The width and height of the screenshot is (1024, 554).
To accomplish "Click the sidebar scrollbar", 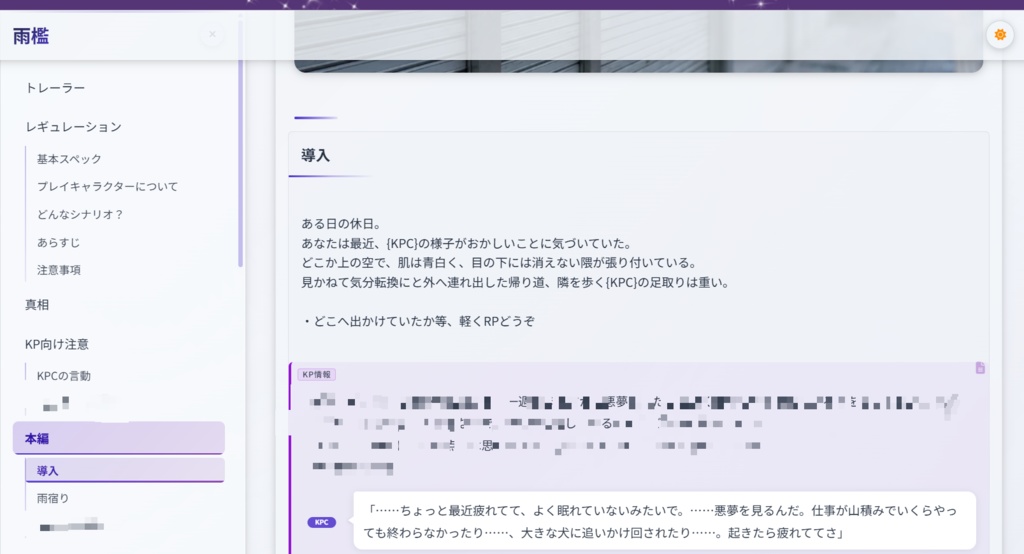I will [x=240, y=144].
